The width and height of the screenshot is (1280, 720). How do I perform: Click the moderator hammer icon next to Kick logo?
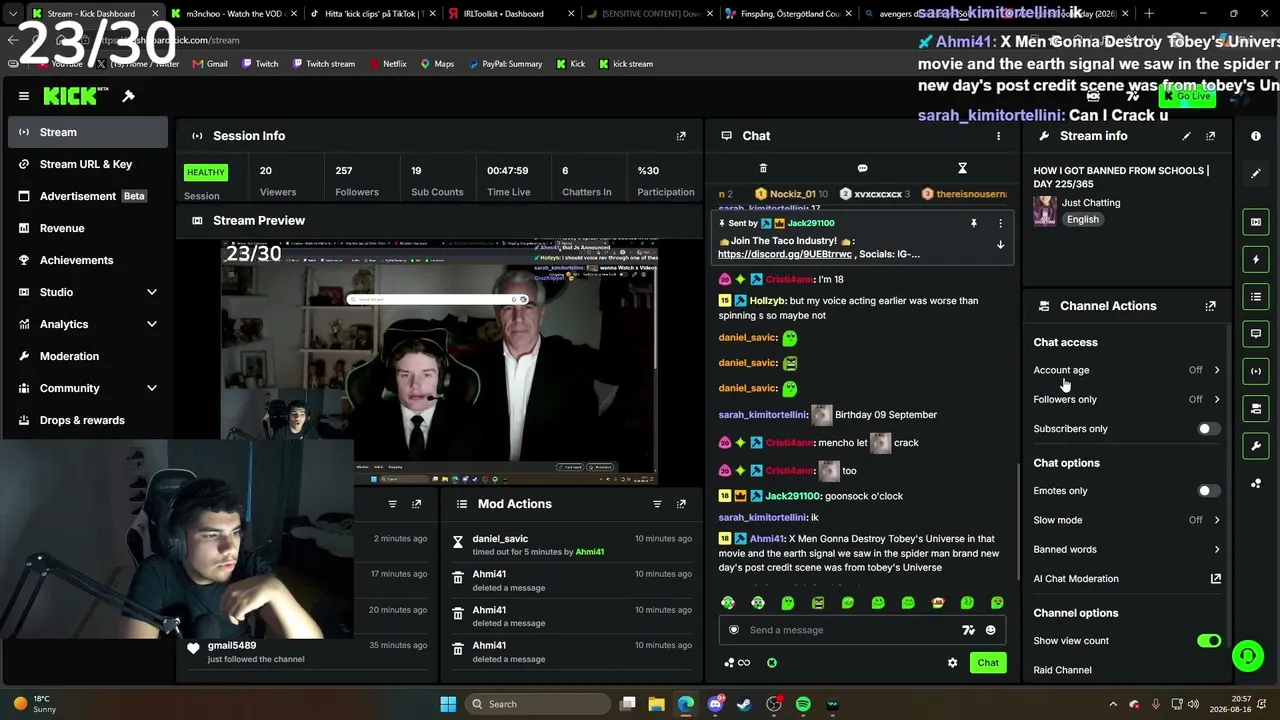128,96
